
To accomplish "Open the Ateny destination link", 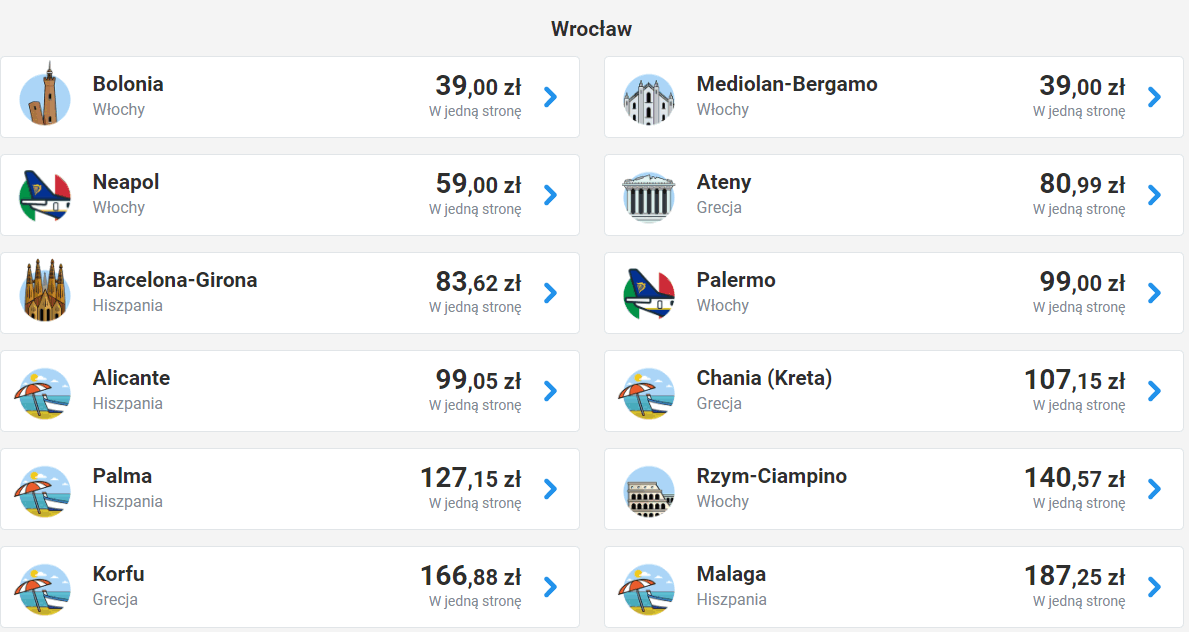I will [723, 183].
